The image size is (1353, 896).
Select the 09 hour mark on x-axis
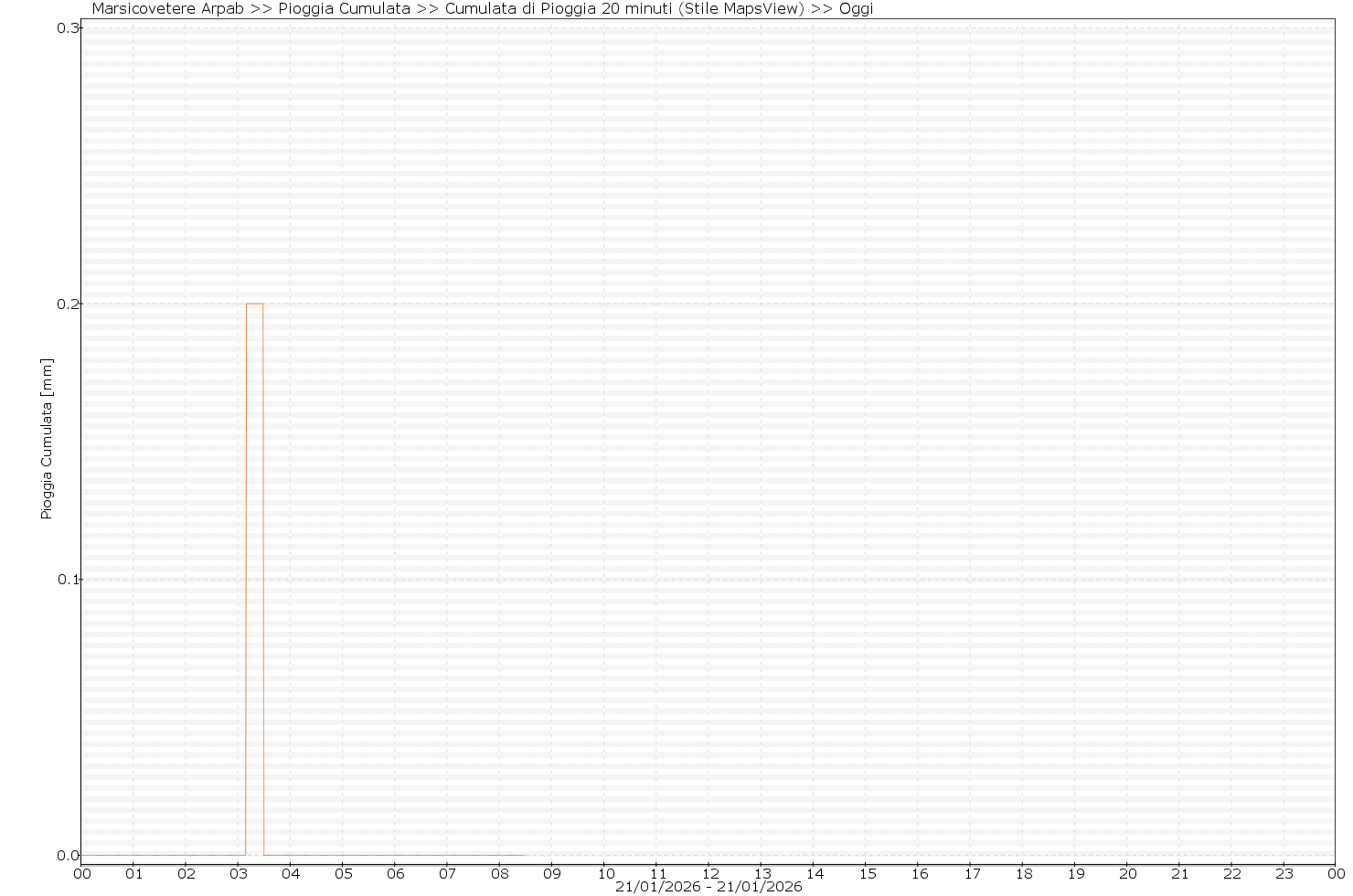[552, 873]
